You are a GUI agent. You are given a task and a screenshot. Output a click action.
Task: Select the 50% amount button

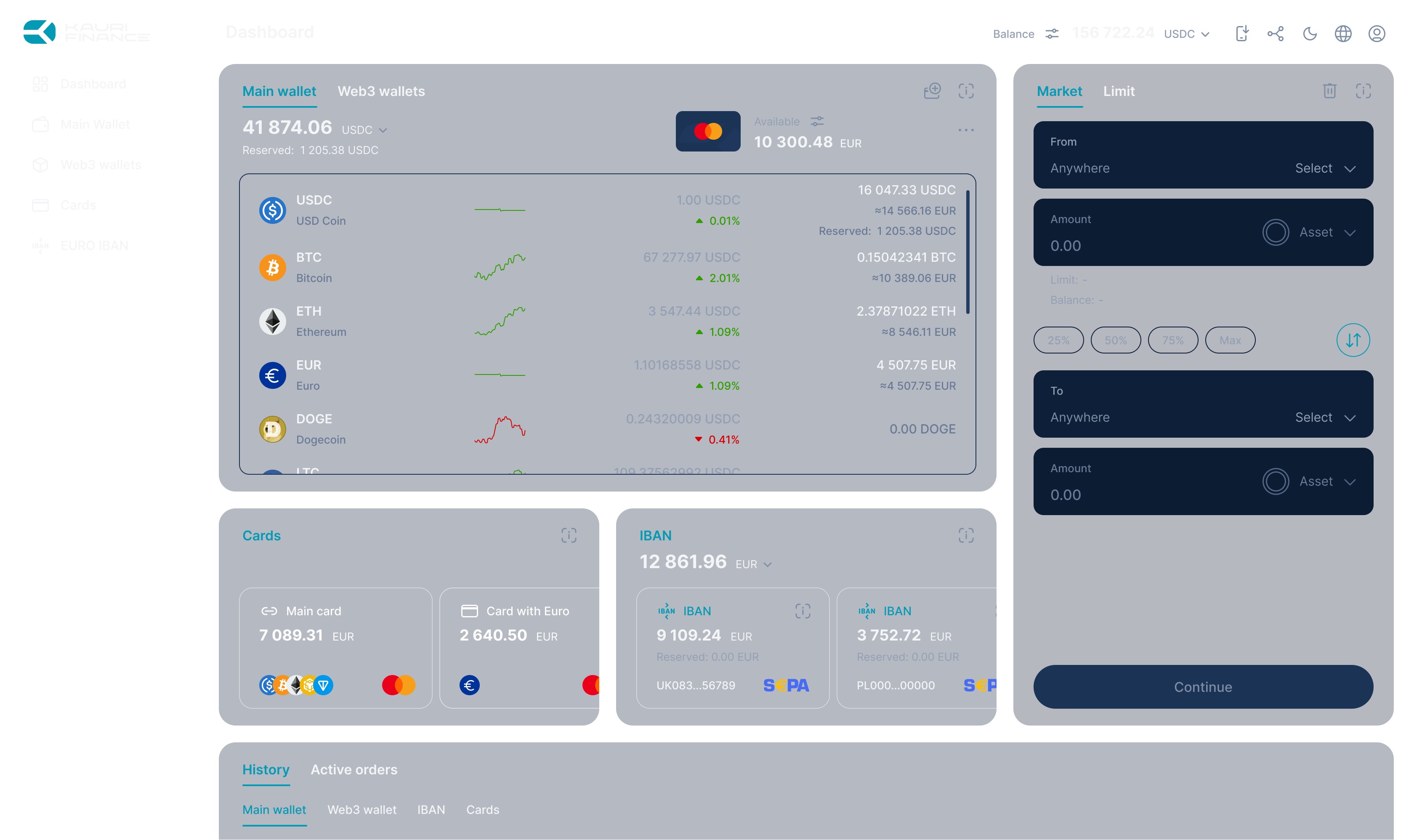1115,340
